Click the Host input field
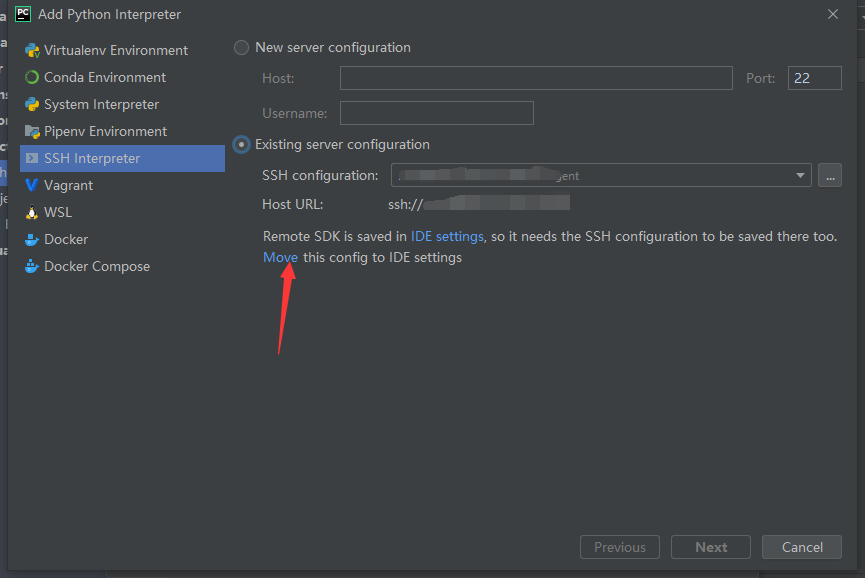 [536, 78]
